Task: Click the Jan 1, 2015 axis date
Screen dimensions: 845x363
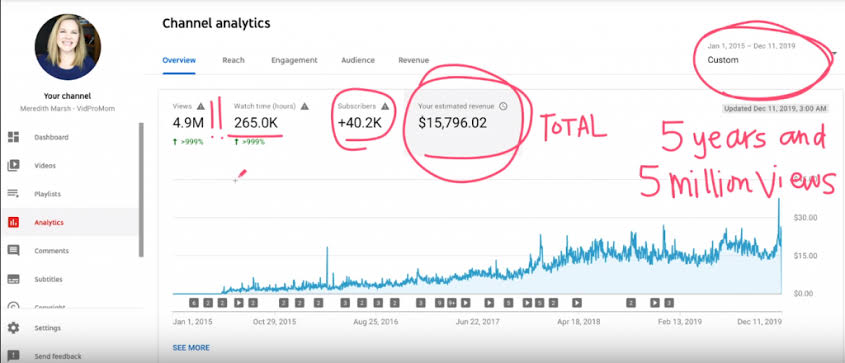Action: (x=192, y=322)
